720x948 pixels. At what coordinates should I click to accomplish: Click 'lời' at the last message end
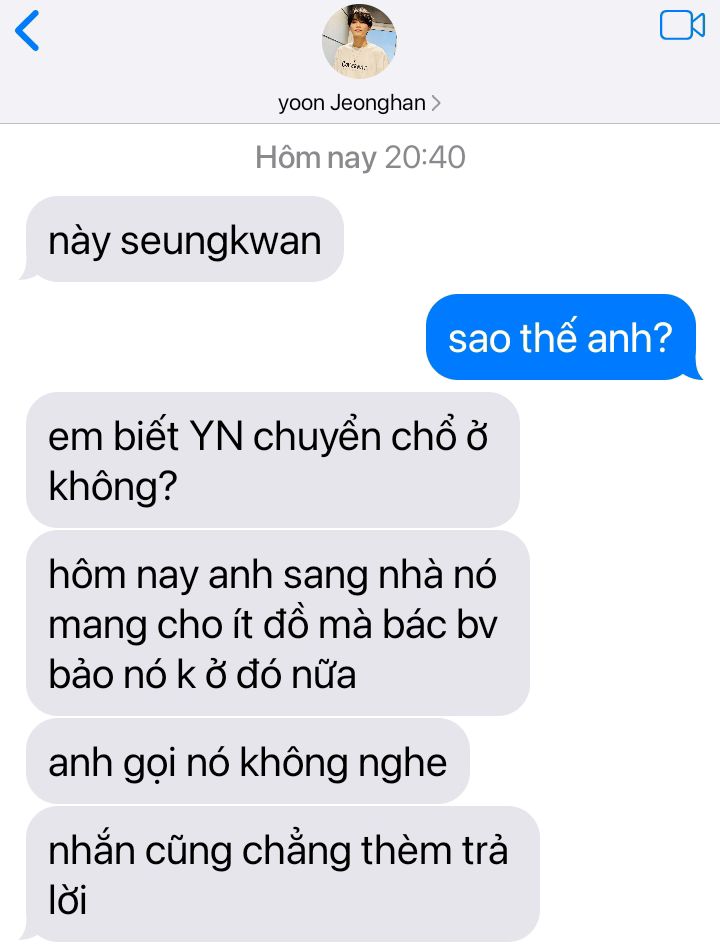[68, 899]
